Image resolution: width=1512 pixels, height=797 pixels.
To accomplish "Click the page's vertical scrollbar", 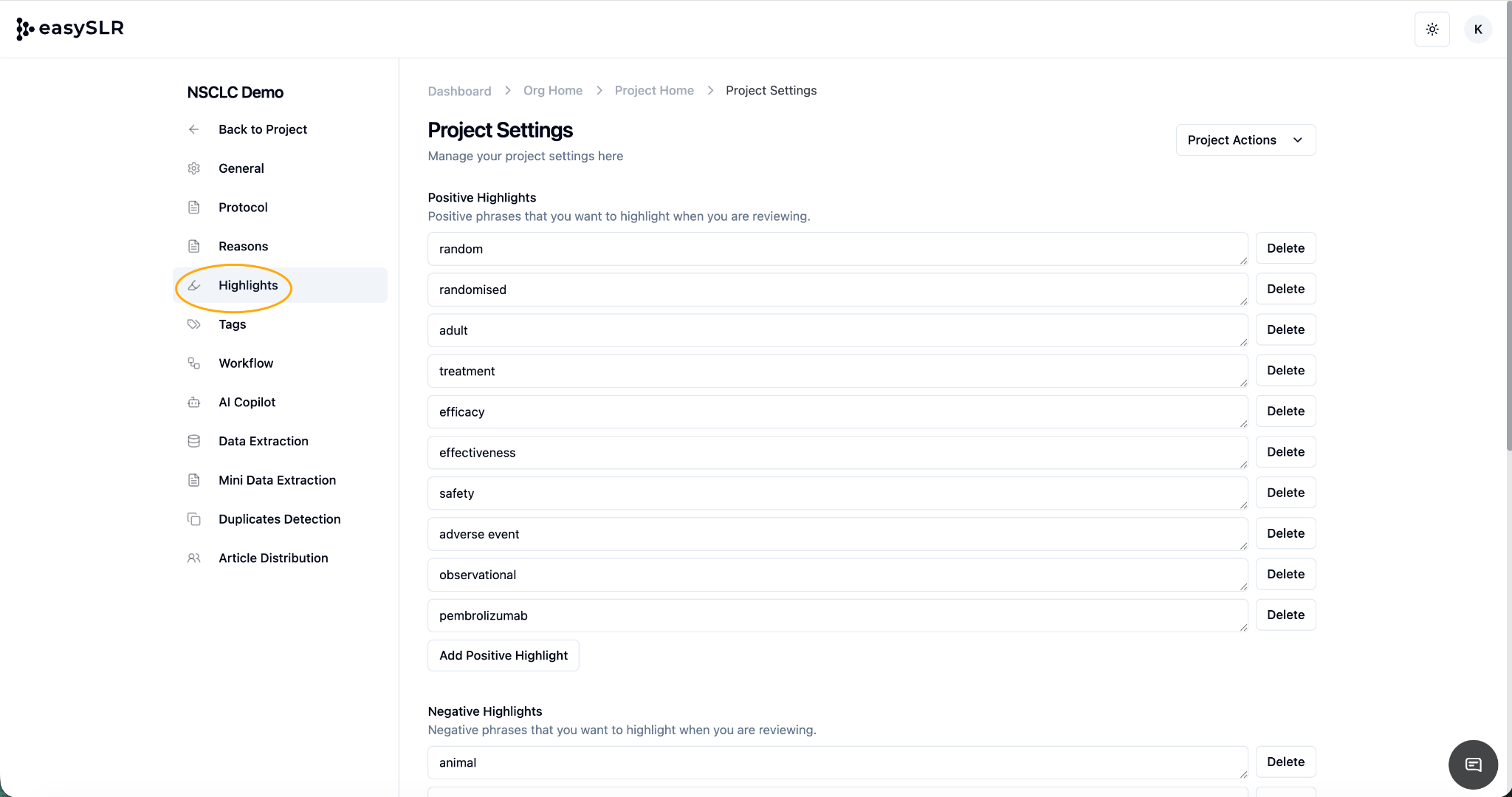I will coord(1508,222).
